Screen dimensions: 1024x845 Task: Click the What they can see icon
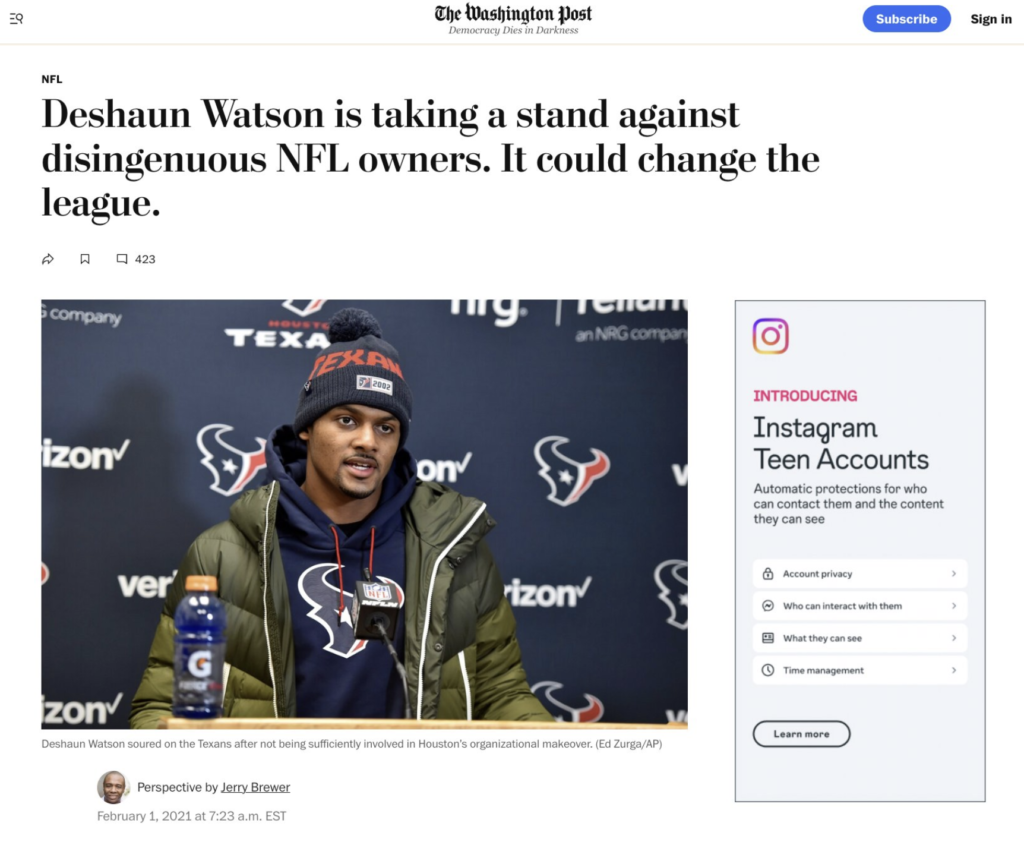coord(768,638)
